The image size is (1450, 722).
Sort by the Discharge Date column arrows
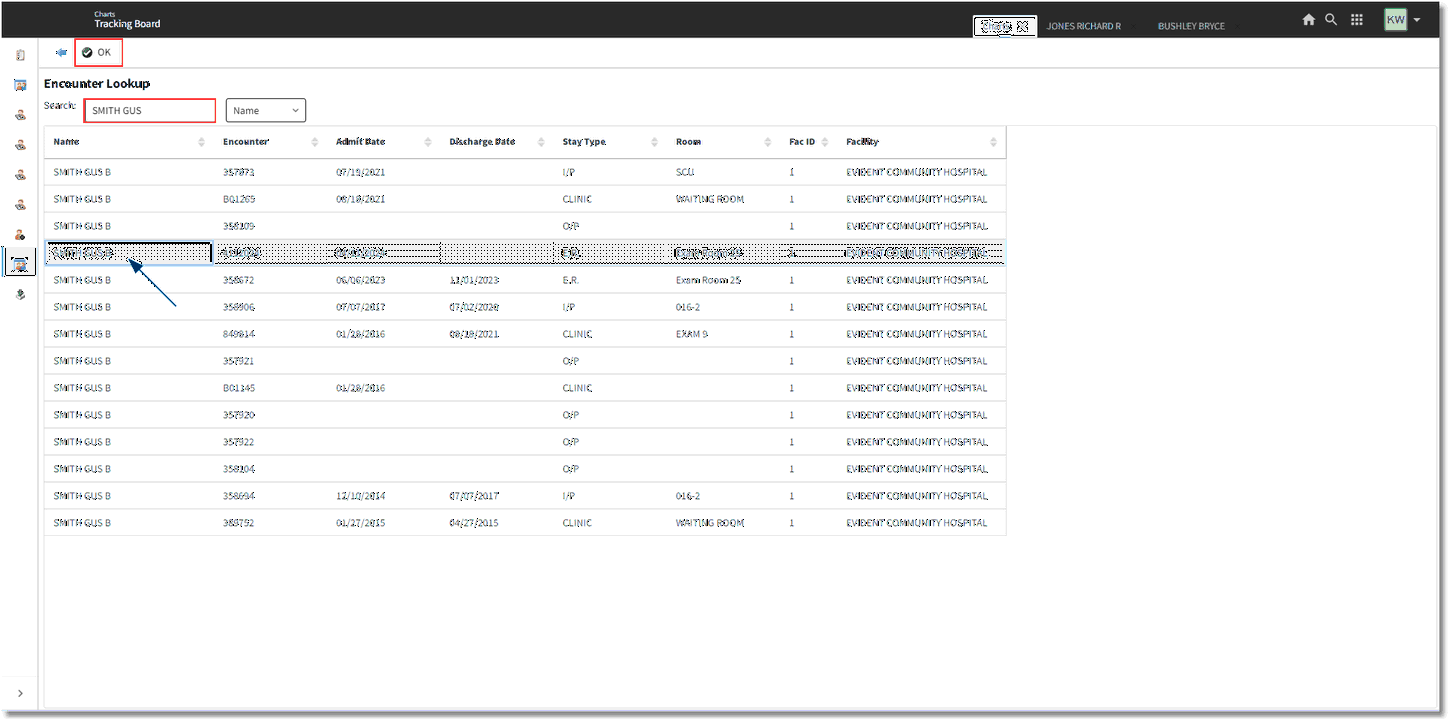click(x=541, y=142)
